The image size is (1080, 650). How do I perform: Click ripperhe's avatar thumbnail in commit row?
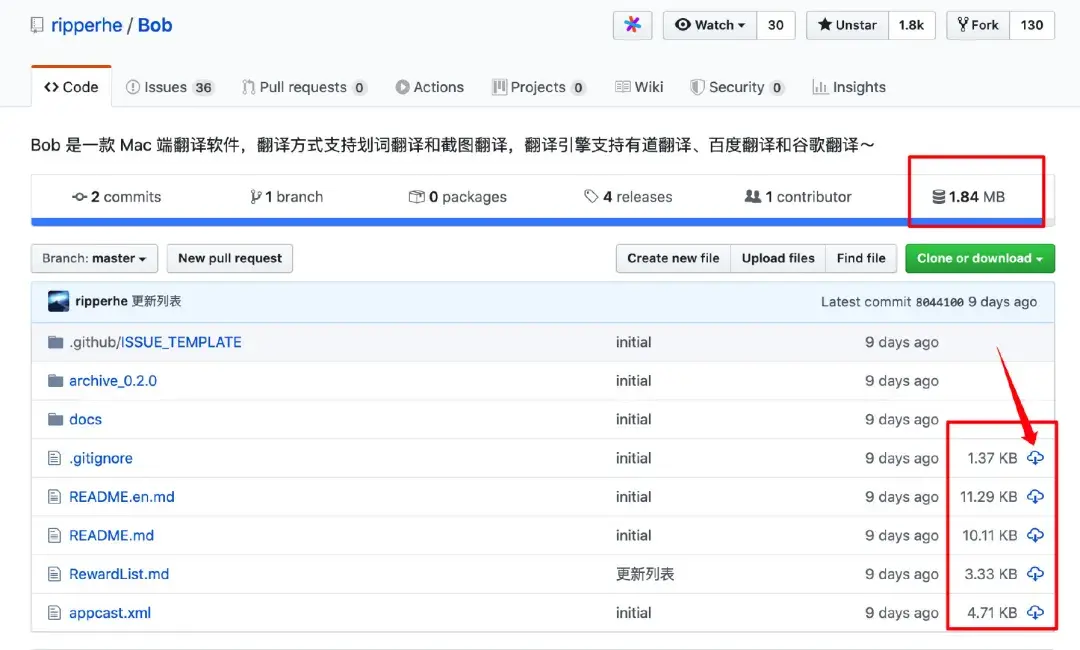click(58, 300)
